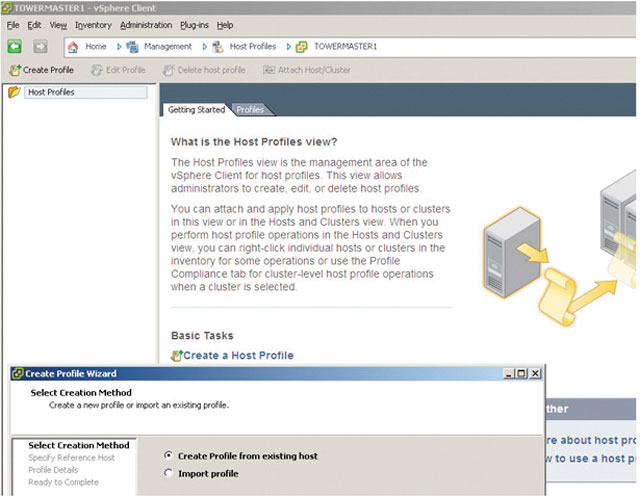Click the Ready to Complete wizard step

63,482
